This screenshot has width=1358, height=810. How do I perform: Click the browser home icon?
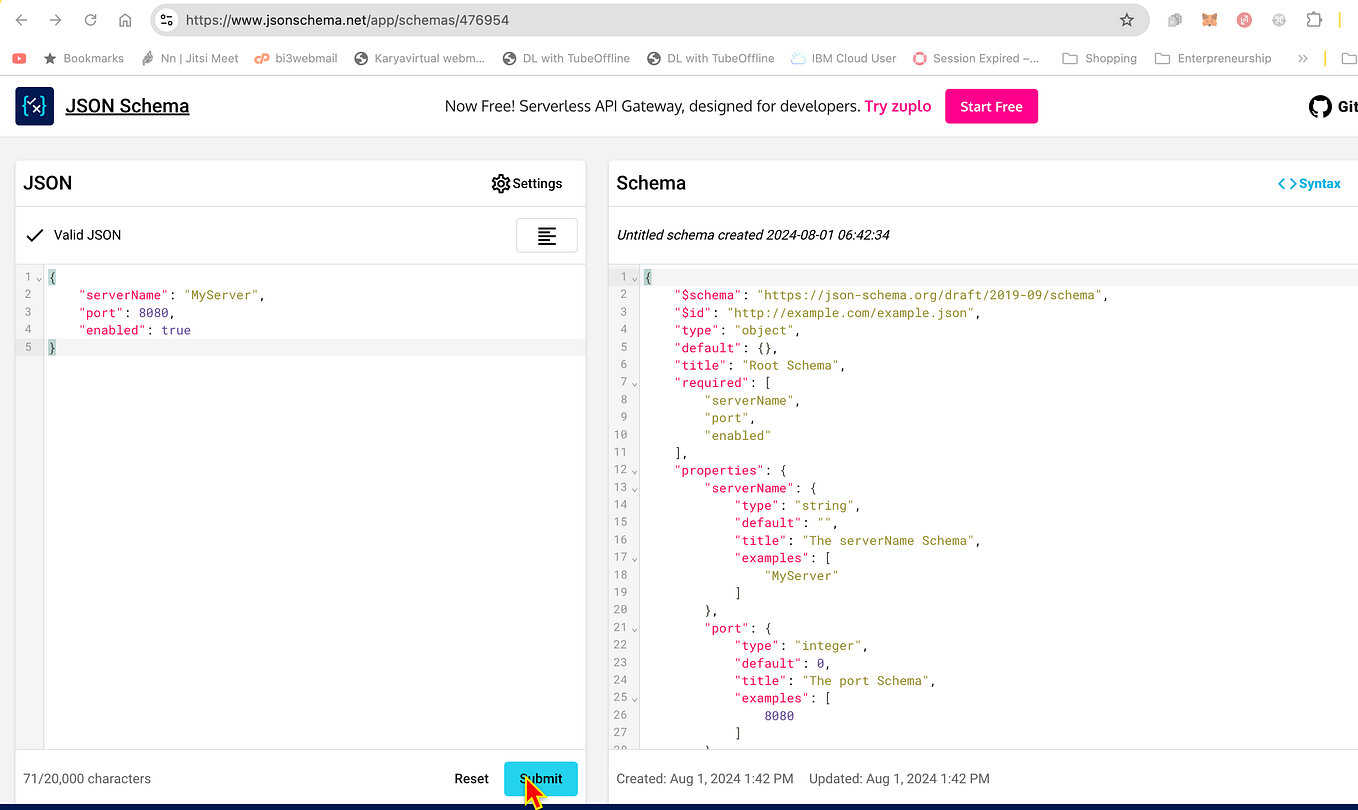(124, 19)
